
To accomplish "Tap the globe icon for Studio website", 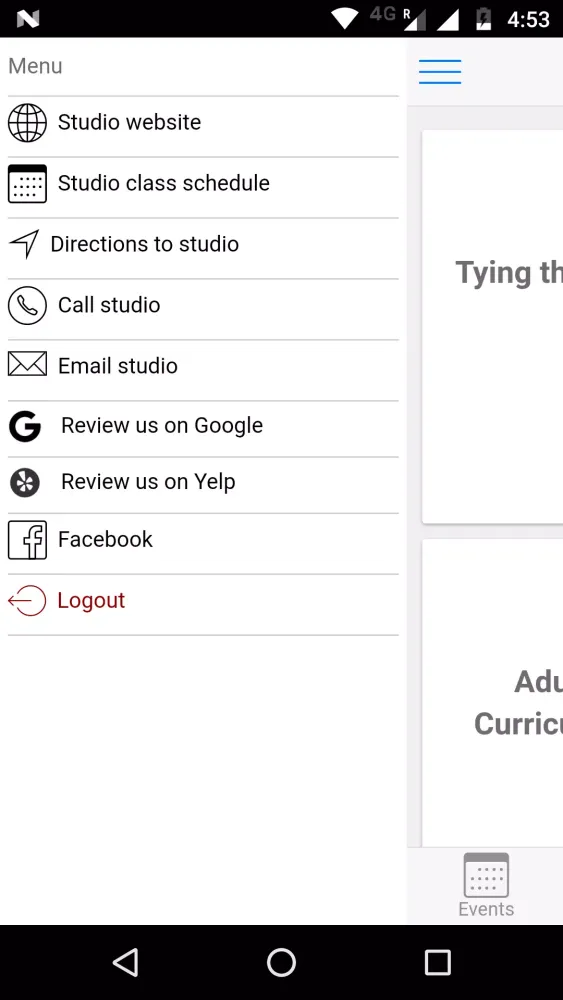I will click(x=27, y=122).
